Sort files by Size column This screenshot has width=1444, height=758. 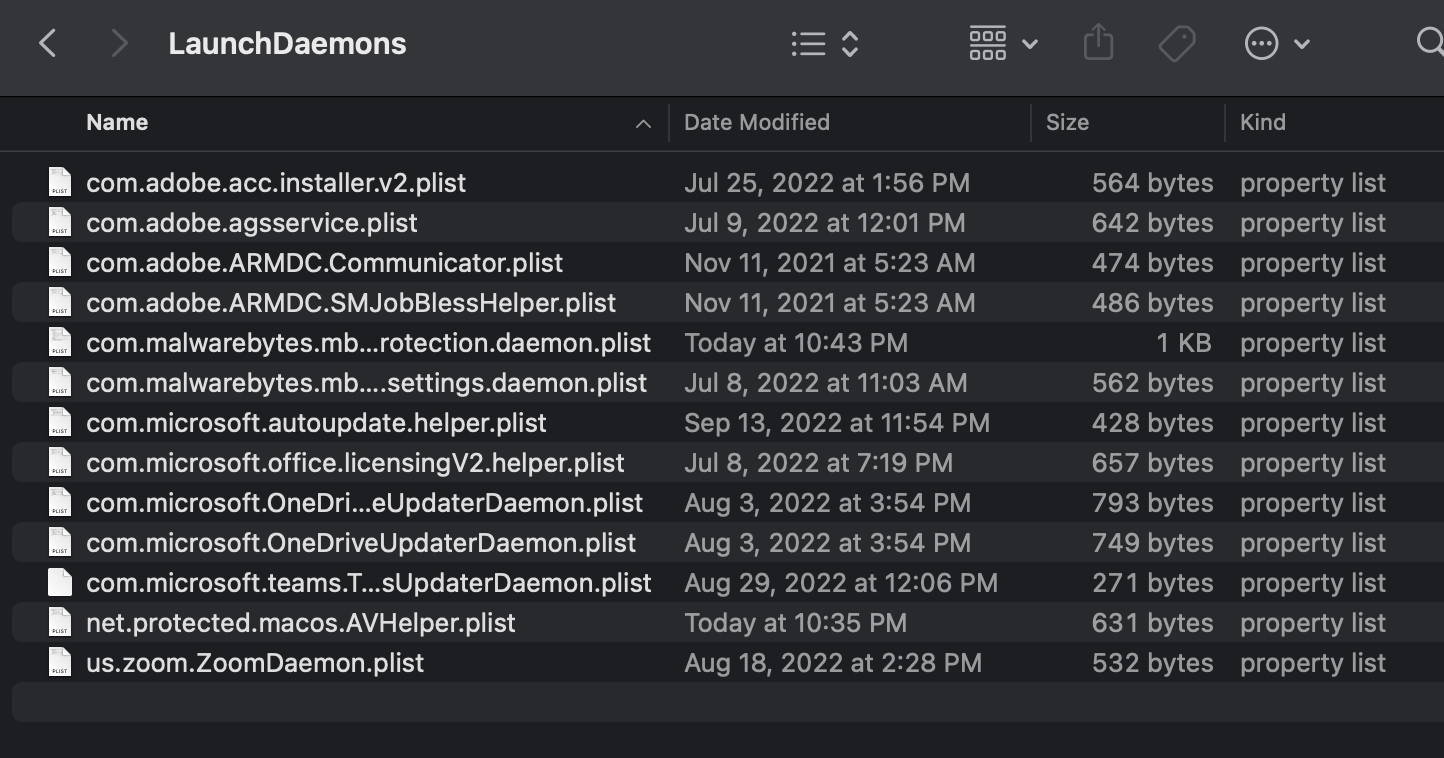(1067, 123)
